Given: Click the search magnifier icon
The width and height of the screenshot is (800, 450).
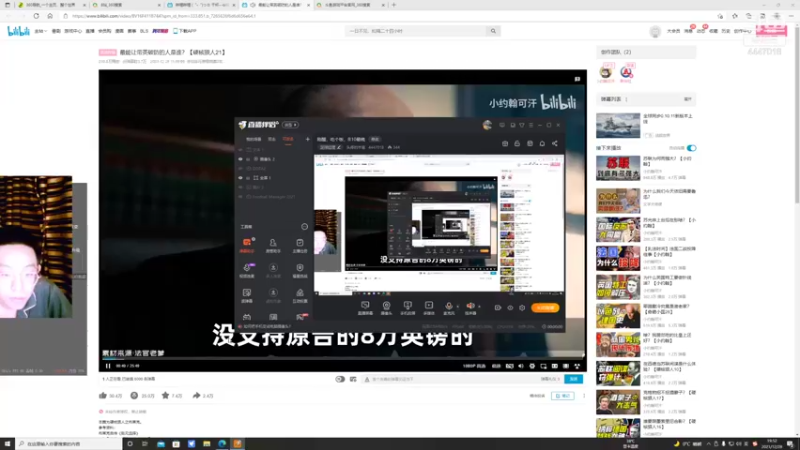Looking at the screenshot, I should tap(493, 31).
